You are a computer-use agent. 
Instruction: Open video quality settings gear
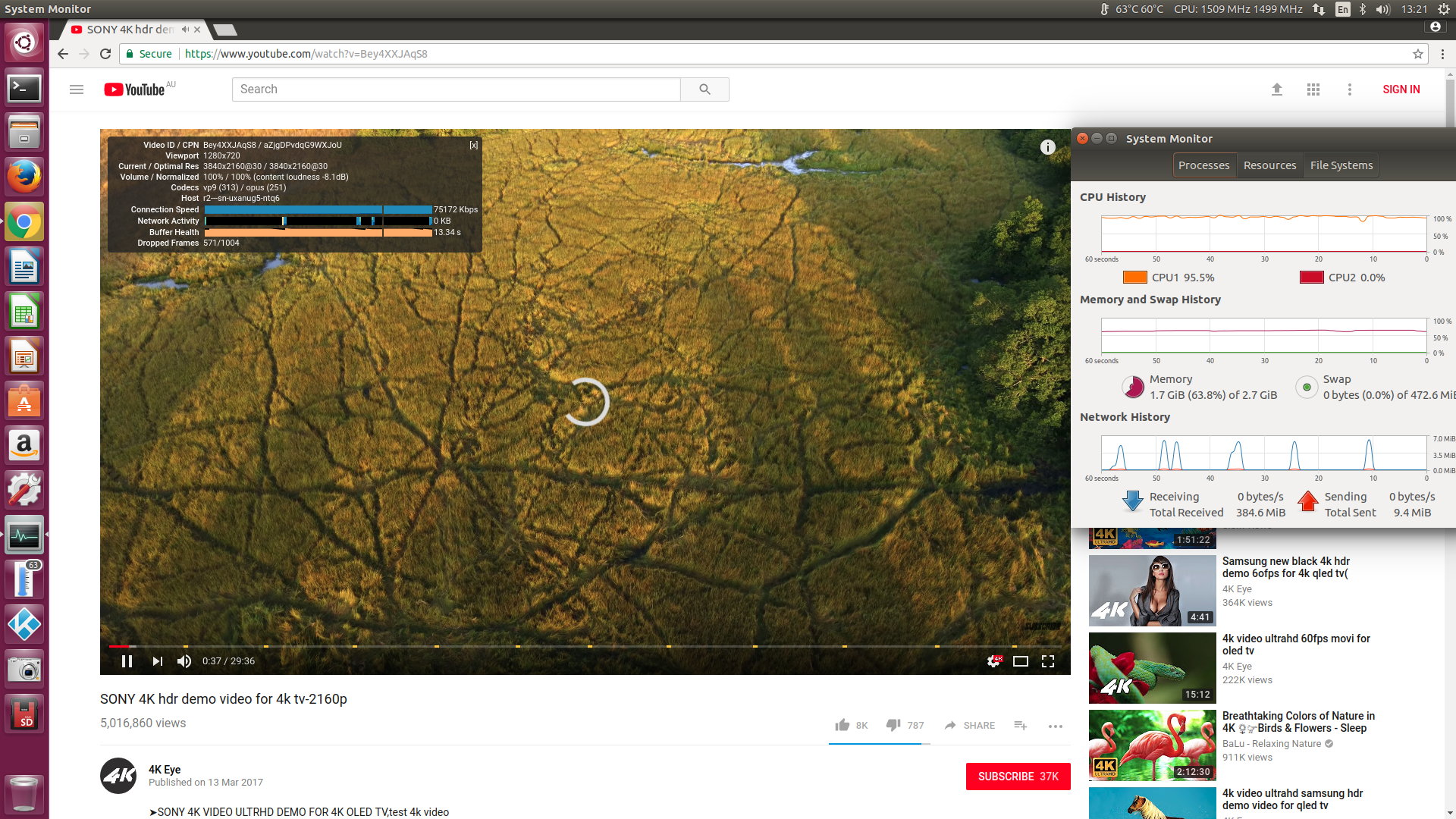click(x=994, y=661)
